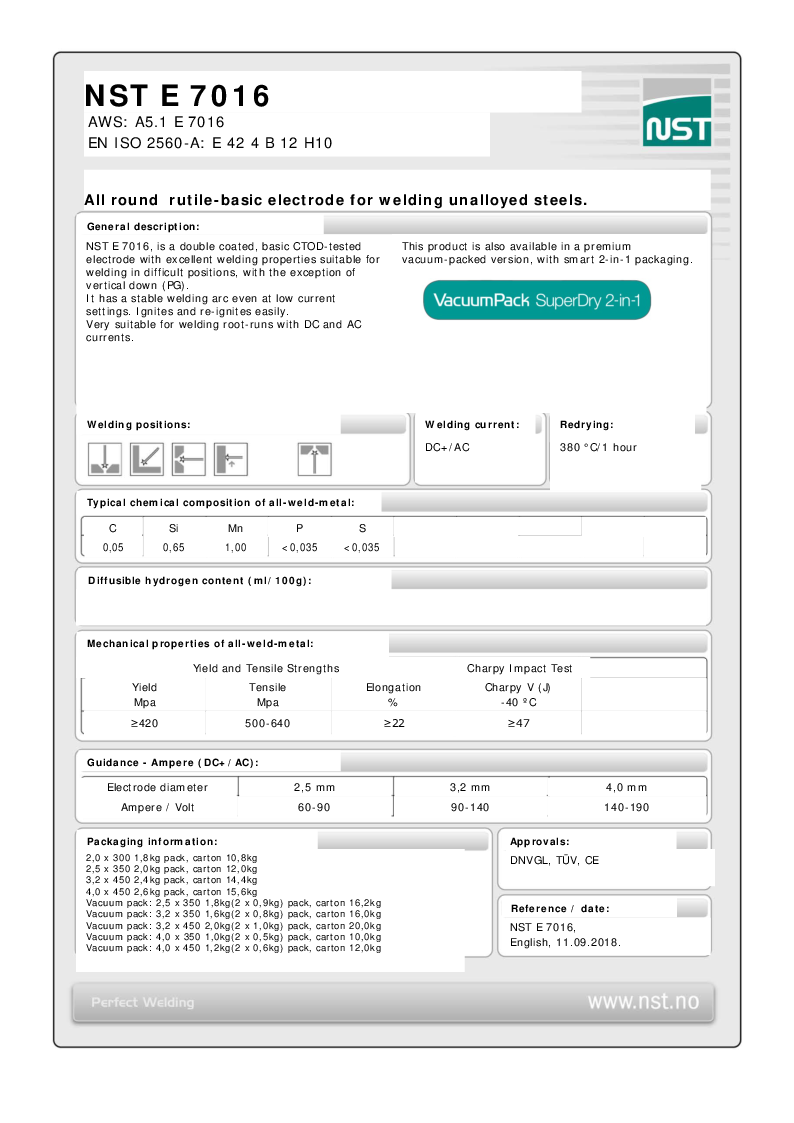Select the '4,0 x 450 2,6kg pack' line
794x1123 pixels.
[x=172, y=892]
